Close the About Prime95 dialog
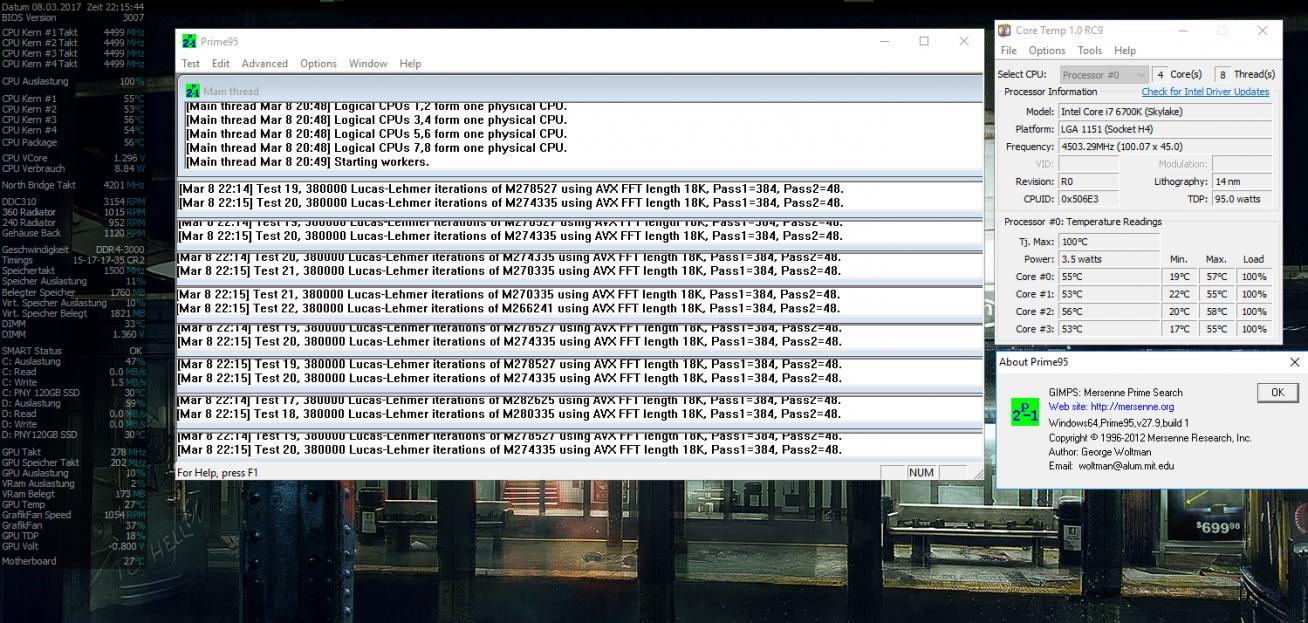Screen dimensions: 1308x623 click(1295, 362)
